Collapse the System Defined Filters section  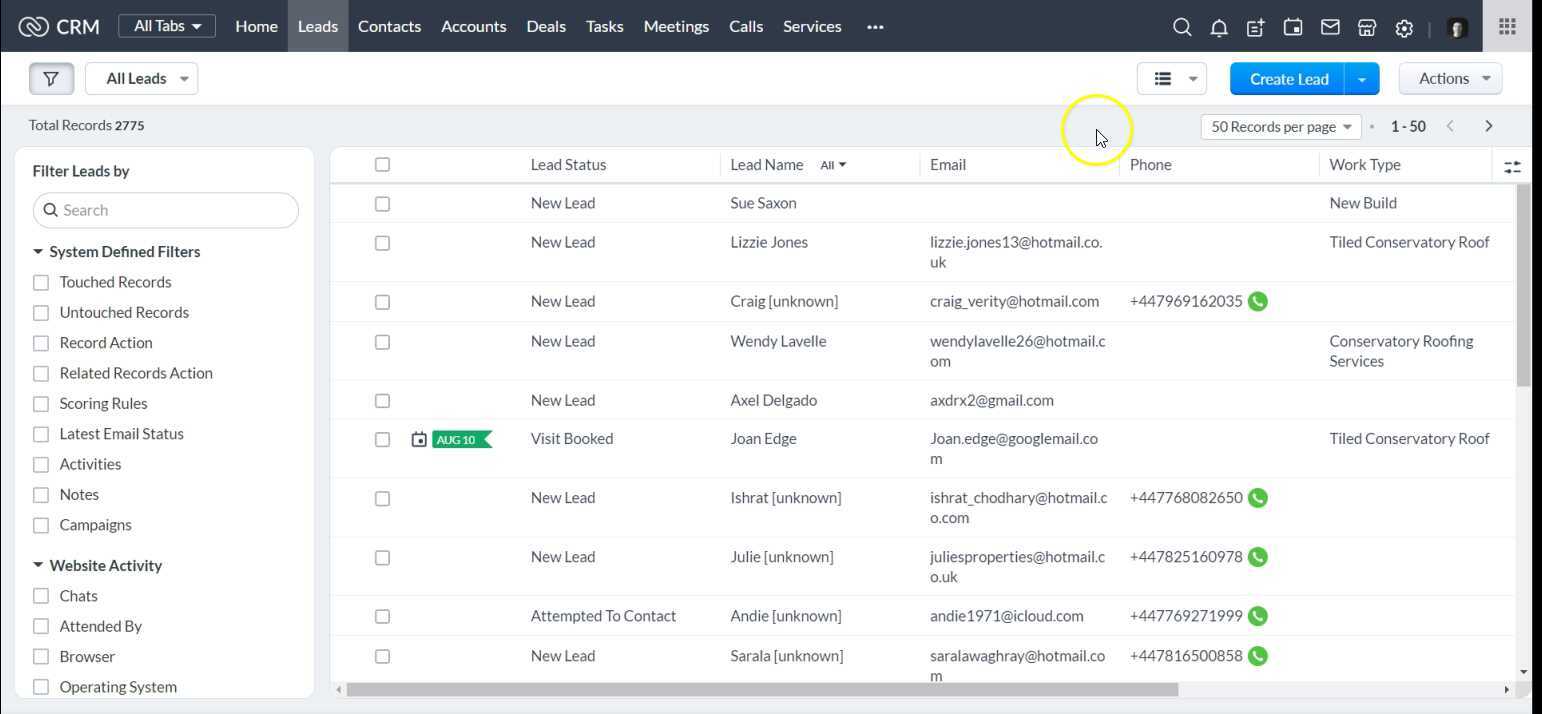tap(39, 252)
